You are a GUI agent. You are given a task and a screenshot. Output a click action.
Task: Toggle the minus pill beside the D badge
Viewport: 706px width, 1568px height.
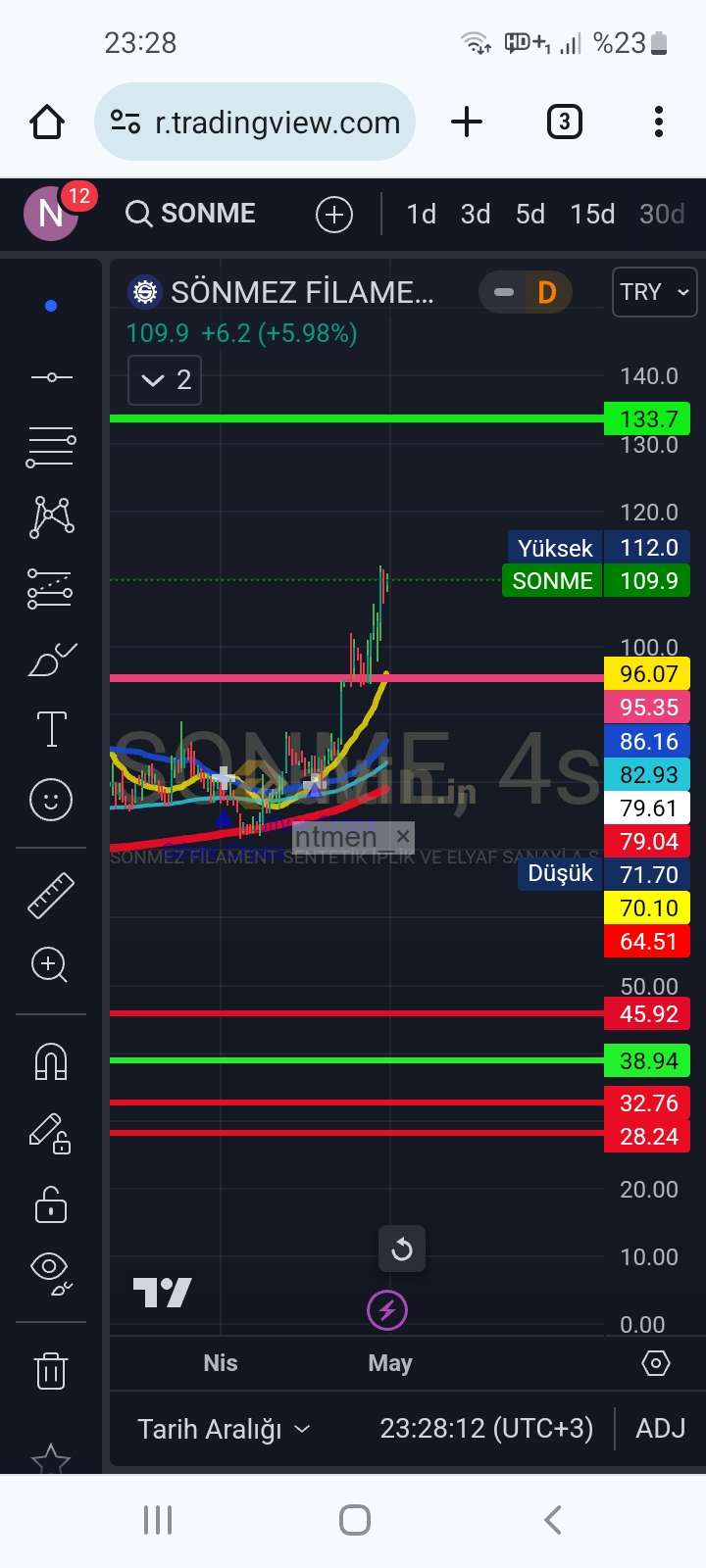point(504,292)
